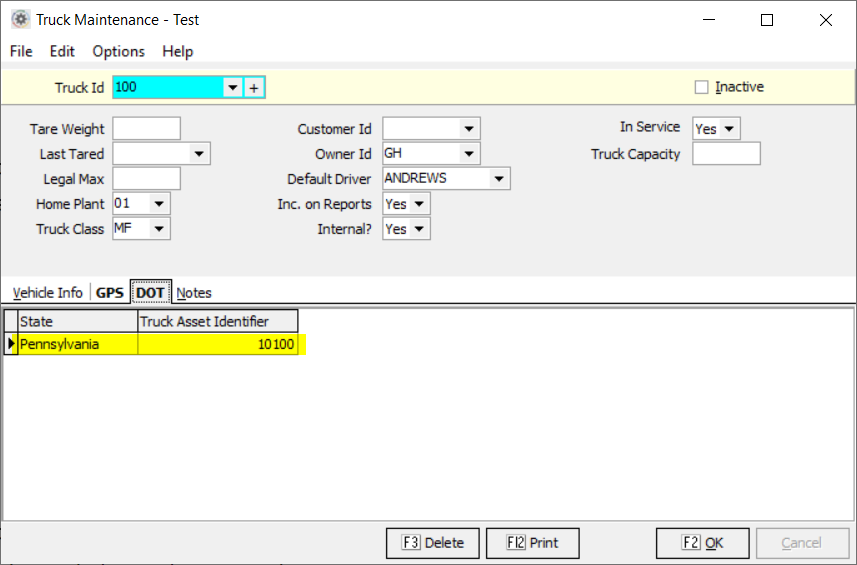Enable the Inactive checkbox
This screenshot has height=565, width=857.
click(701, 88)
